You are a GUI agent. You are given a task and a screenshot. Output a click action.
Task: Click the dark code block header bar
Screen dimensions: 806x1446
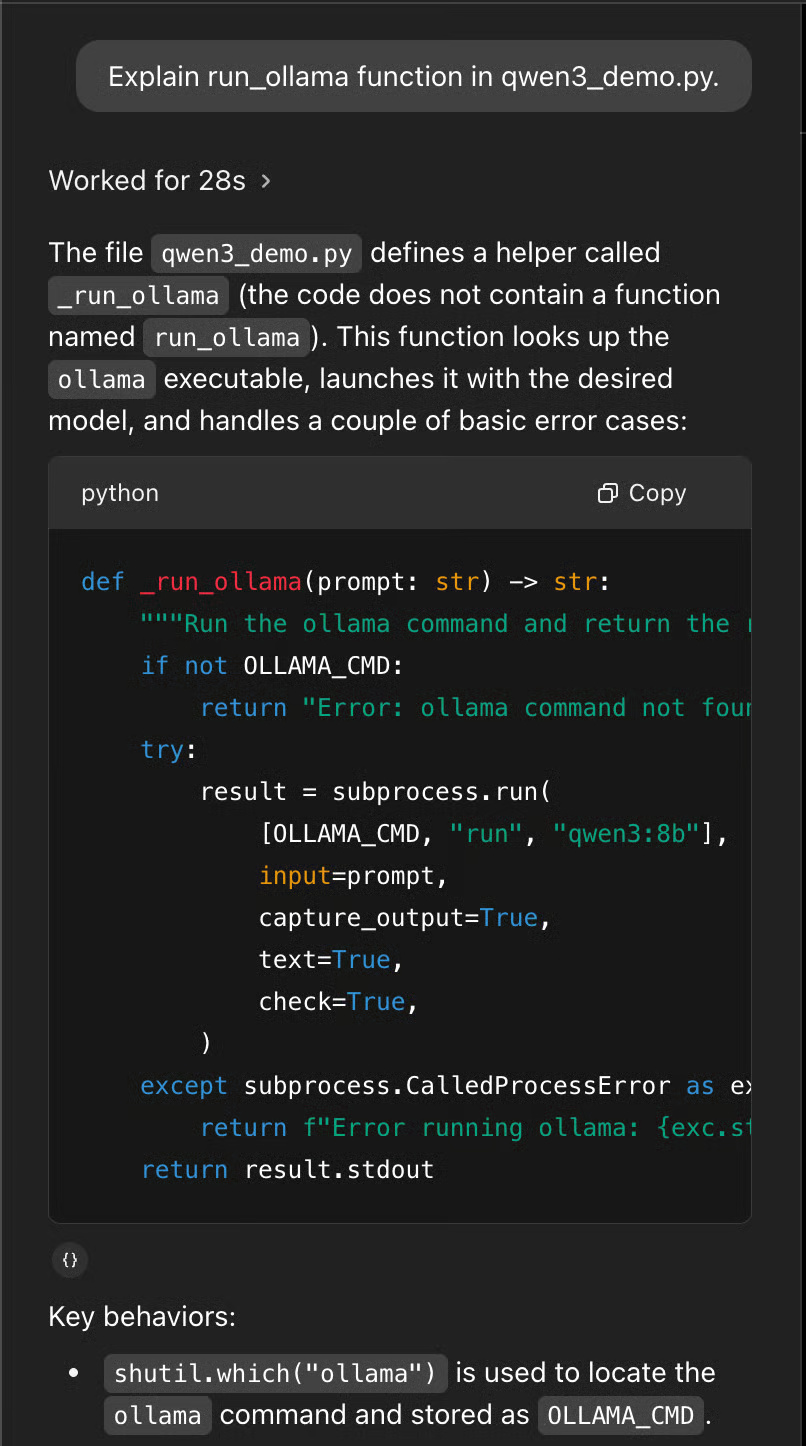coord(400,492)
